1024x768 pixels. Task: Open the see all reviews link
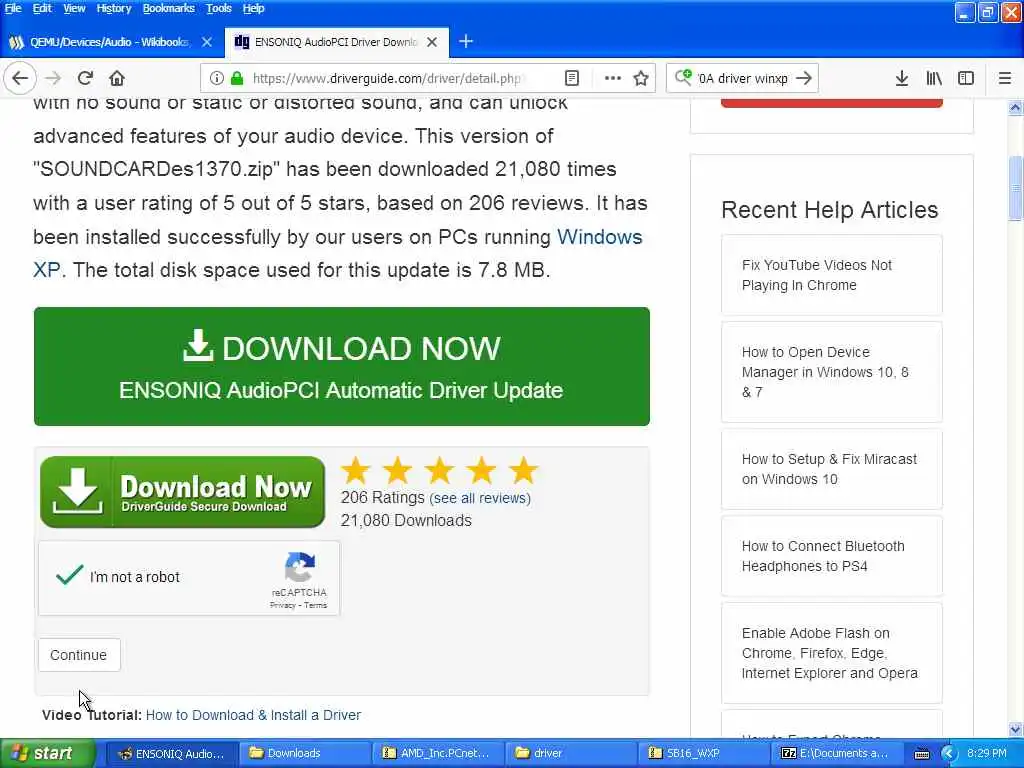480,498
